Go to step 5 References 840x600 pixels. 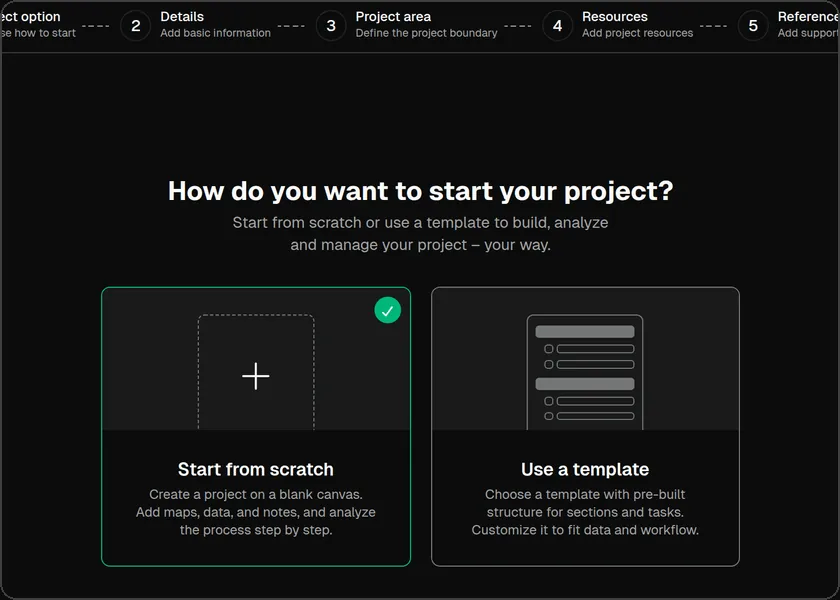789,25
